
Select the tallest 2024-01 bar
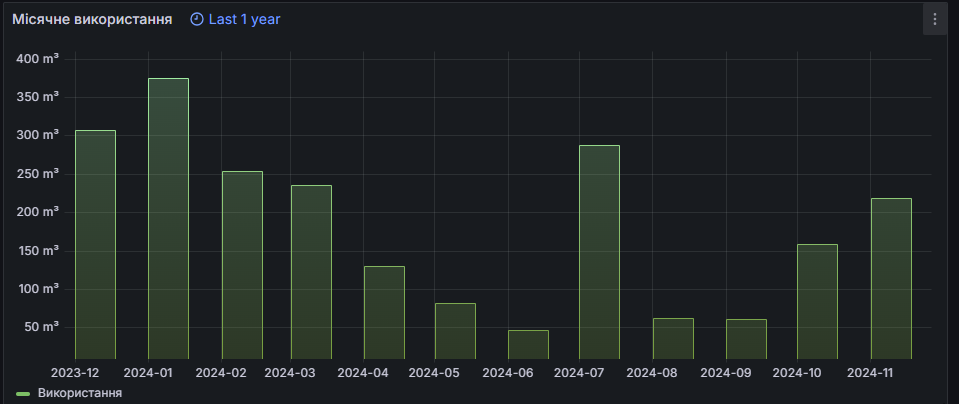click(x=168, y=218)
